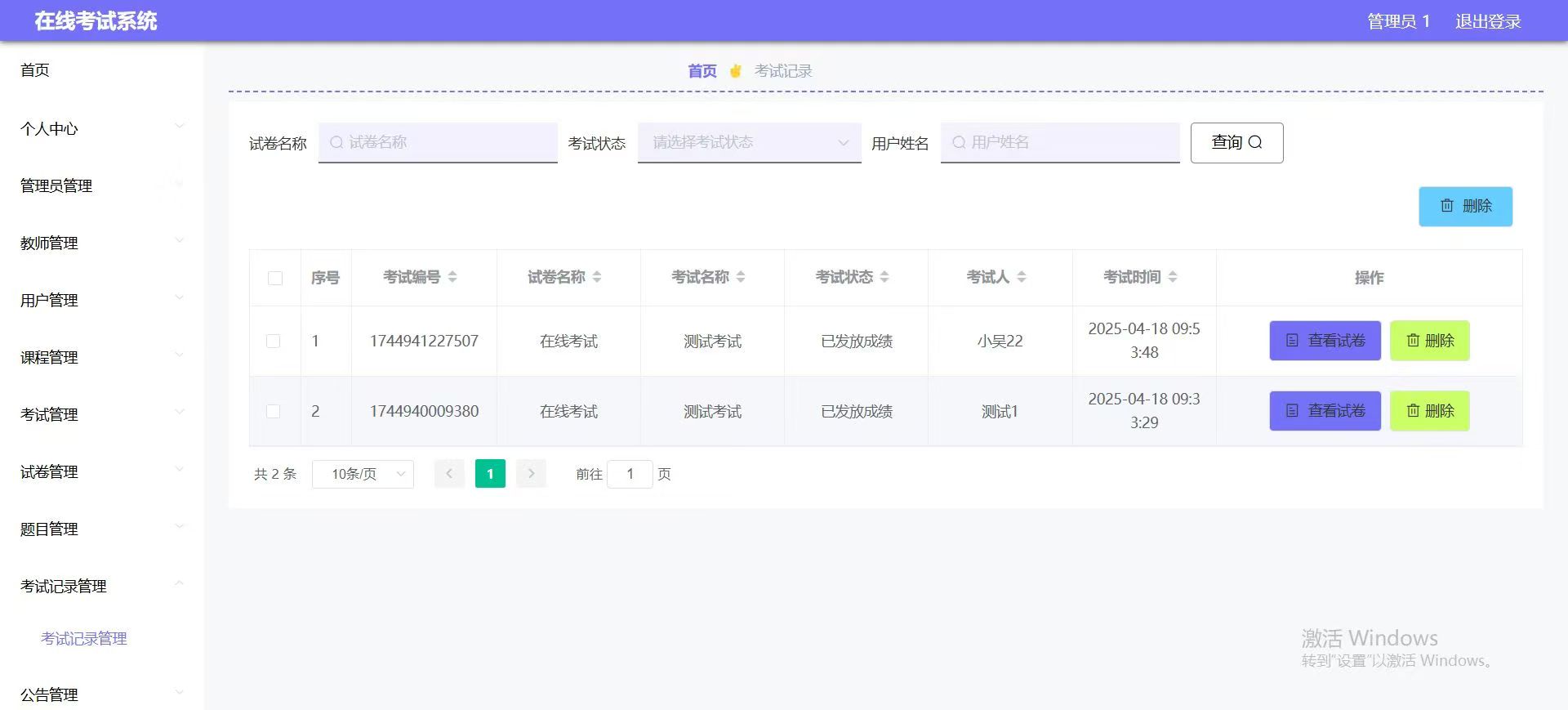Viewport: 1568px width, 710px height.
Task: Focus the 用户姓名 search input
Action: 1060,142
